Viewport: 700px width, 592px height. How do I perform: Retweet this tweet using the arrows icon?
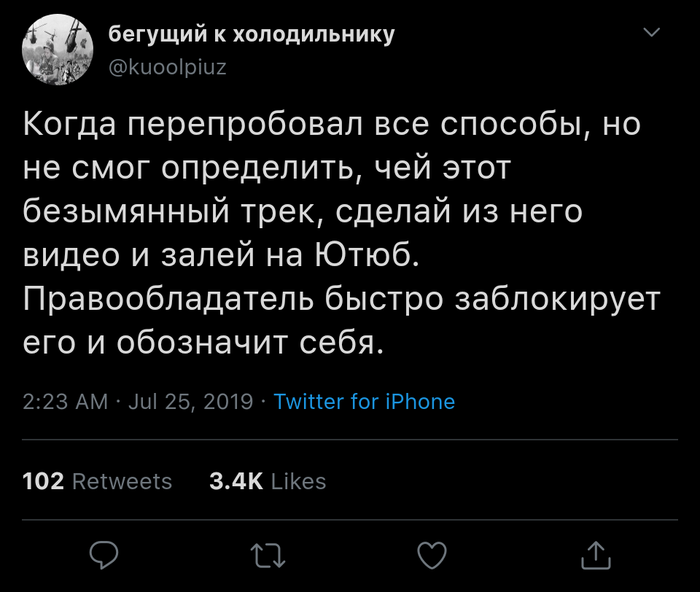click(x=267, y=553)
